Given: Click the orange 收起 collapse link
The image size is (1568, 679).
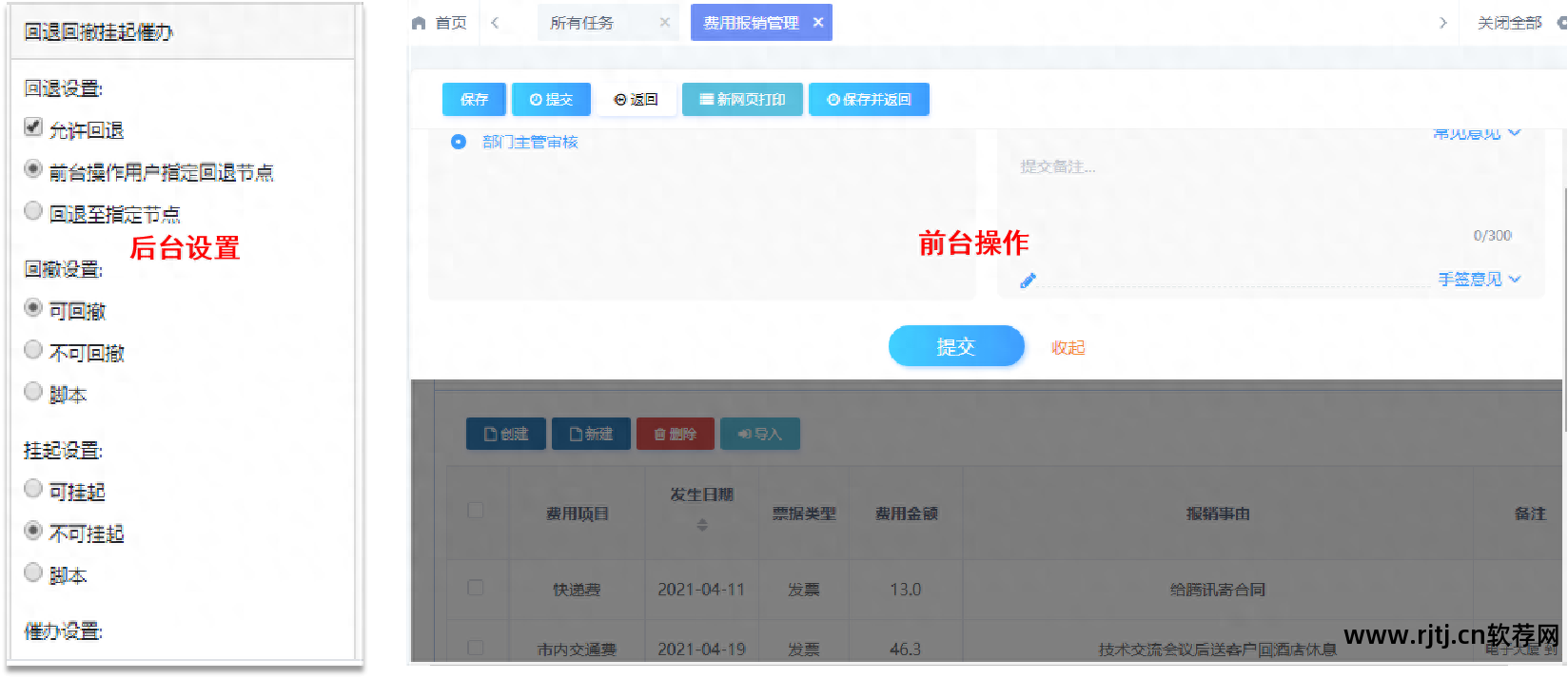Looking at the screenshot, I should [1068, 348].
